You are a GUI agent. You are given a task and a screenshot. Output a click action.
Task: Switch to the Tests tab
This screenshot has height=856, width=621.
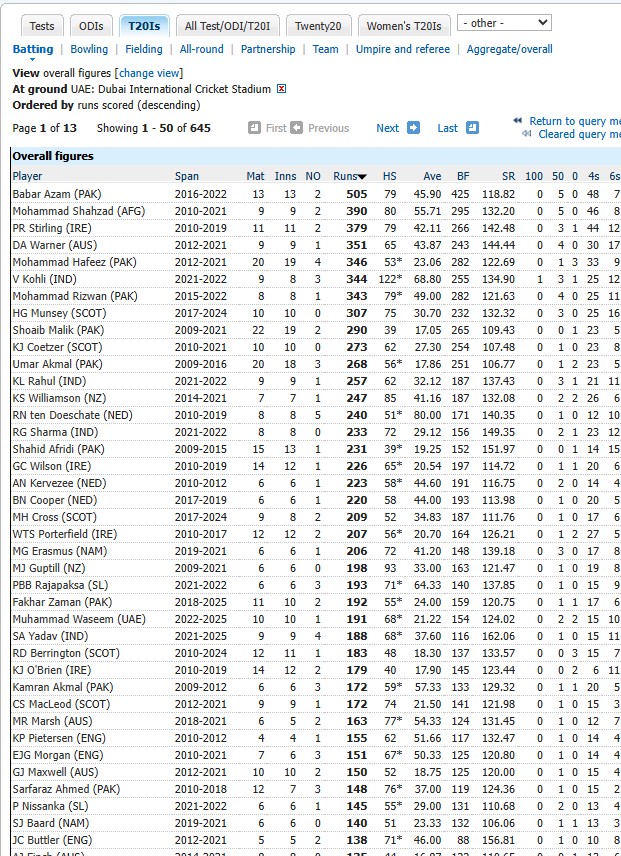tap(42, 26)
